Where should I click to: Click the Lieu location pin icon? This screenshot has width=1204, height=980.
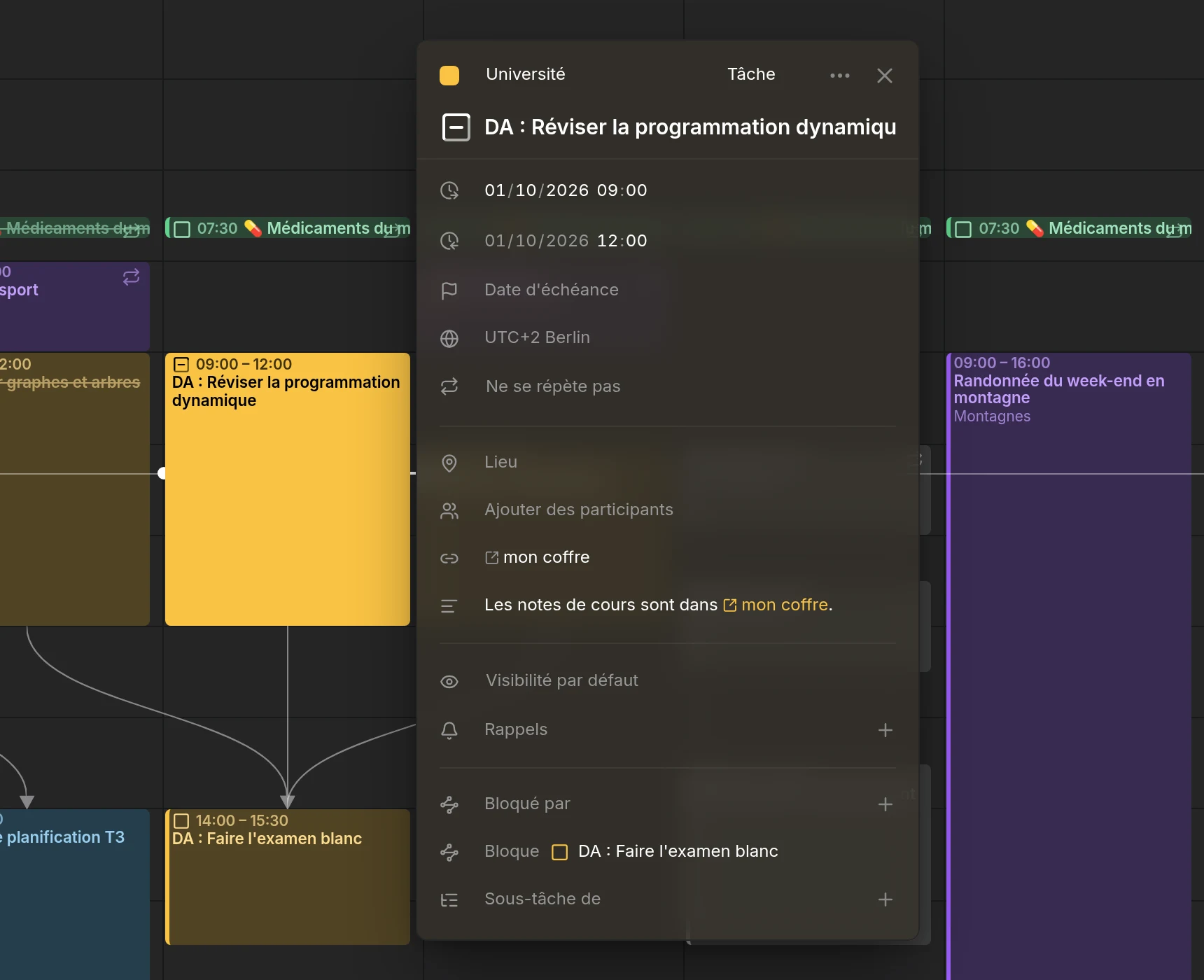pos(449,463)
